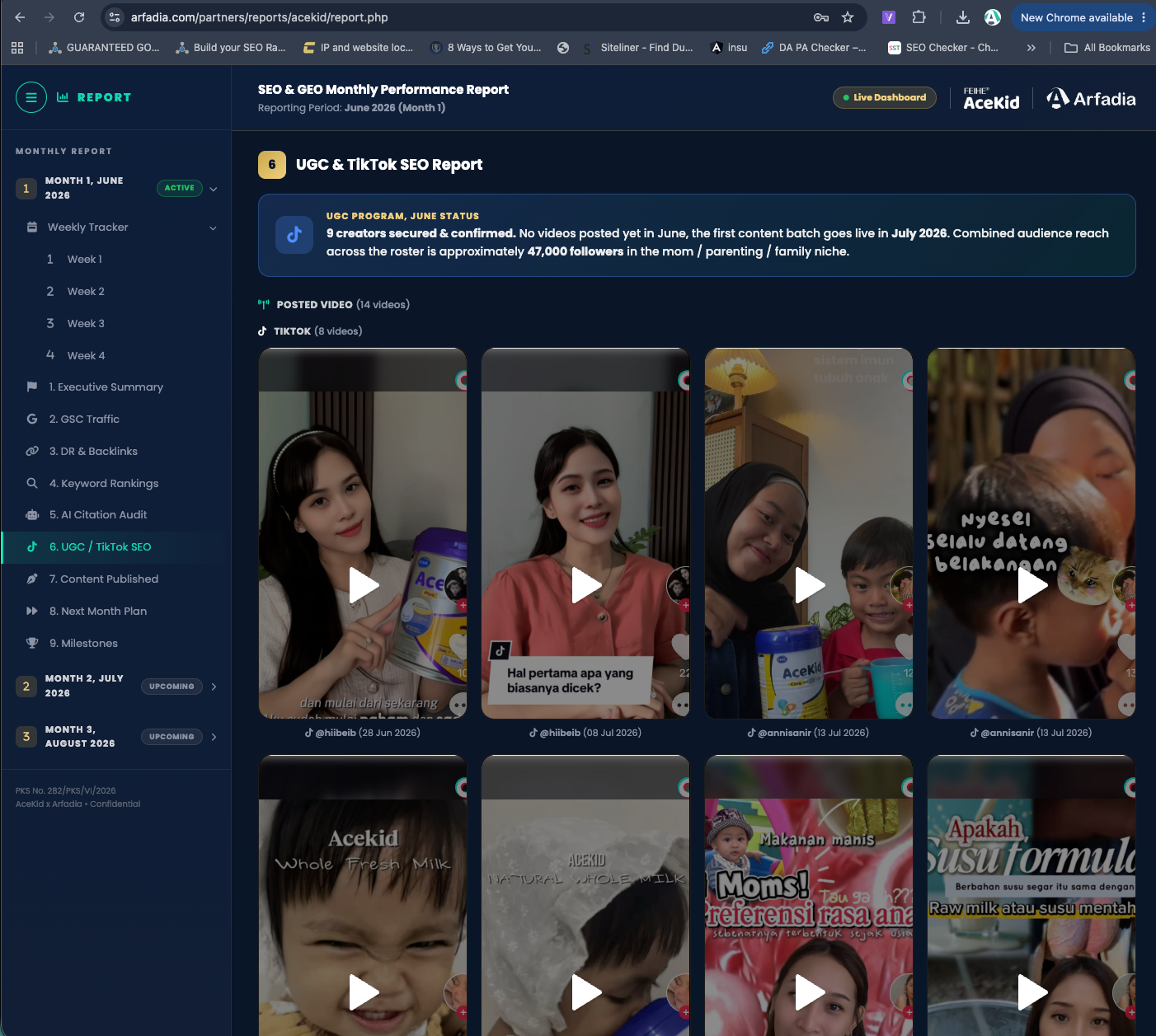Viewport: 1156px width, 1036px height.
Task: Expand Month 3, August 2026 section
Action: click(x=214, y=737)
